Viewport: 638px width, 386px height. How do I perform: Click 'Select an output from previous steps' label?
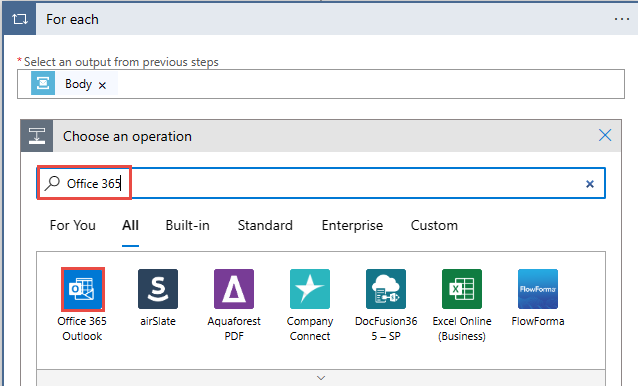(x=121, y=62)
